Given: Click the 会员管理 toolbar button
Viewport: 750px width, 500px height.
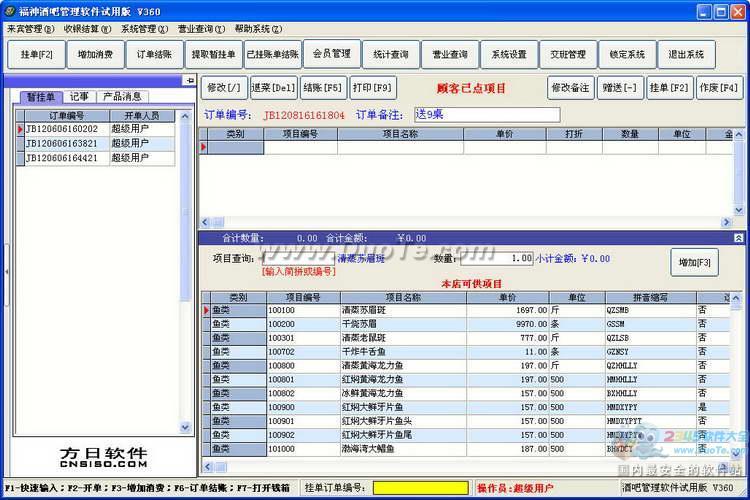Looking at the screenshot, I should click(332, 54).
